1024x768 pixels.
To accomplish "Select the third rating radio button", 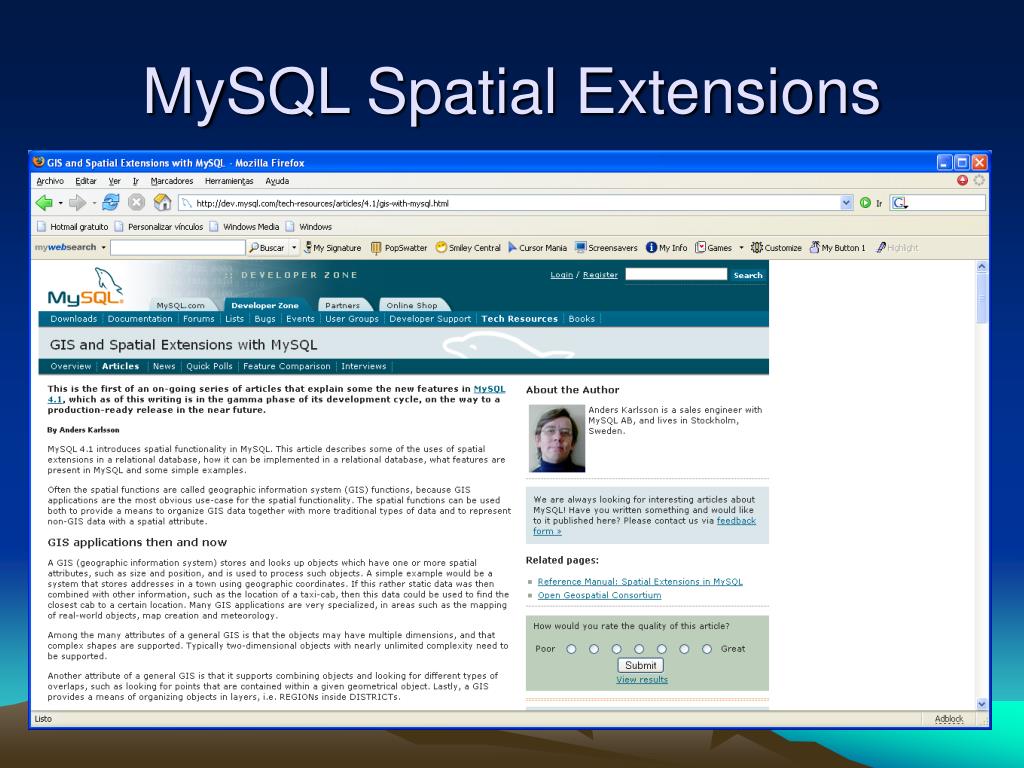I will 616,649.
